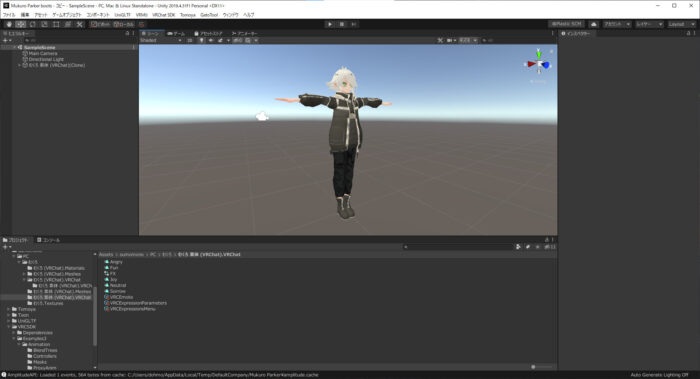Expand the VRCSDK folder in project tree

click(8, 327)
